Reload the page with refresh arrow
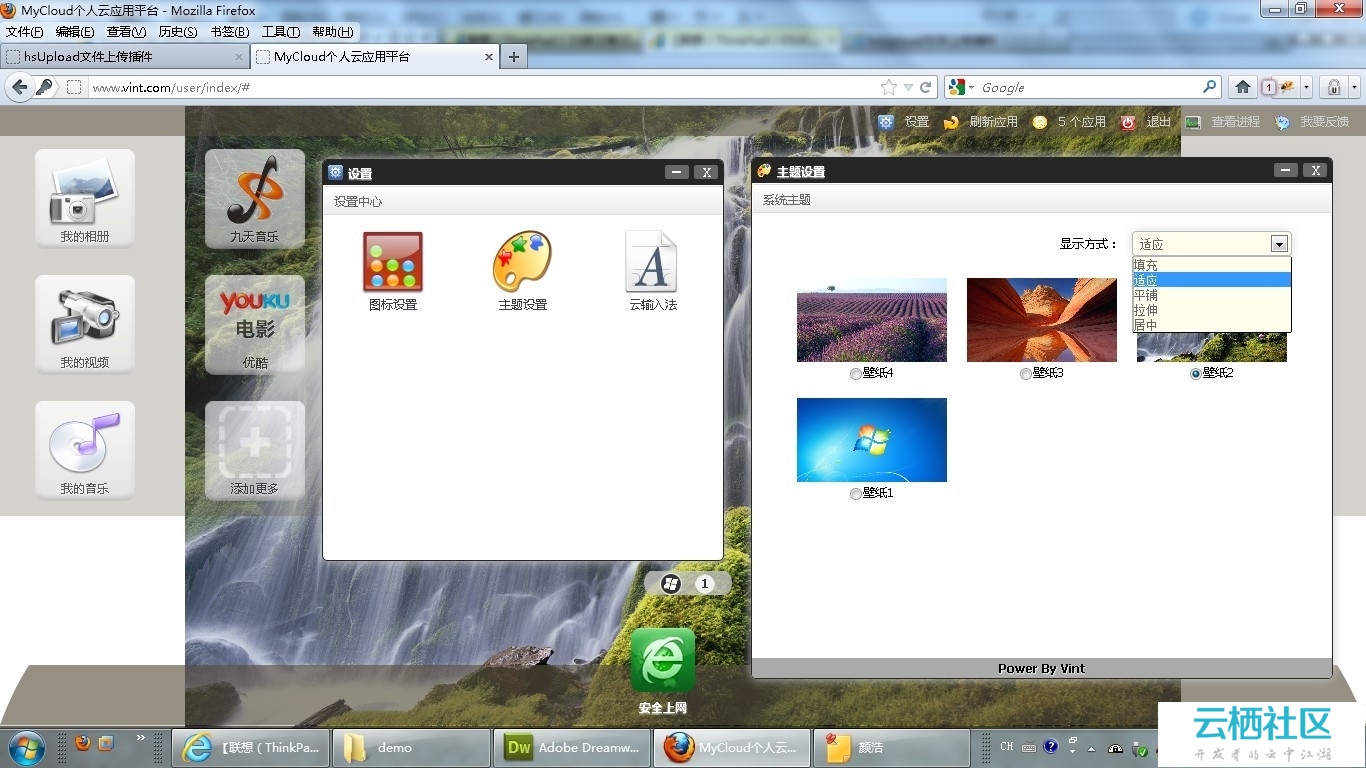 [926, 87]
